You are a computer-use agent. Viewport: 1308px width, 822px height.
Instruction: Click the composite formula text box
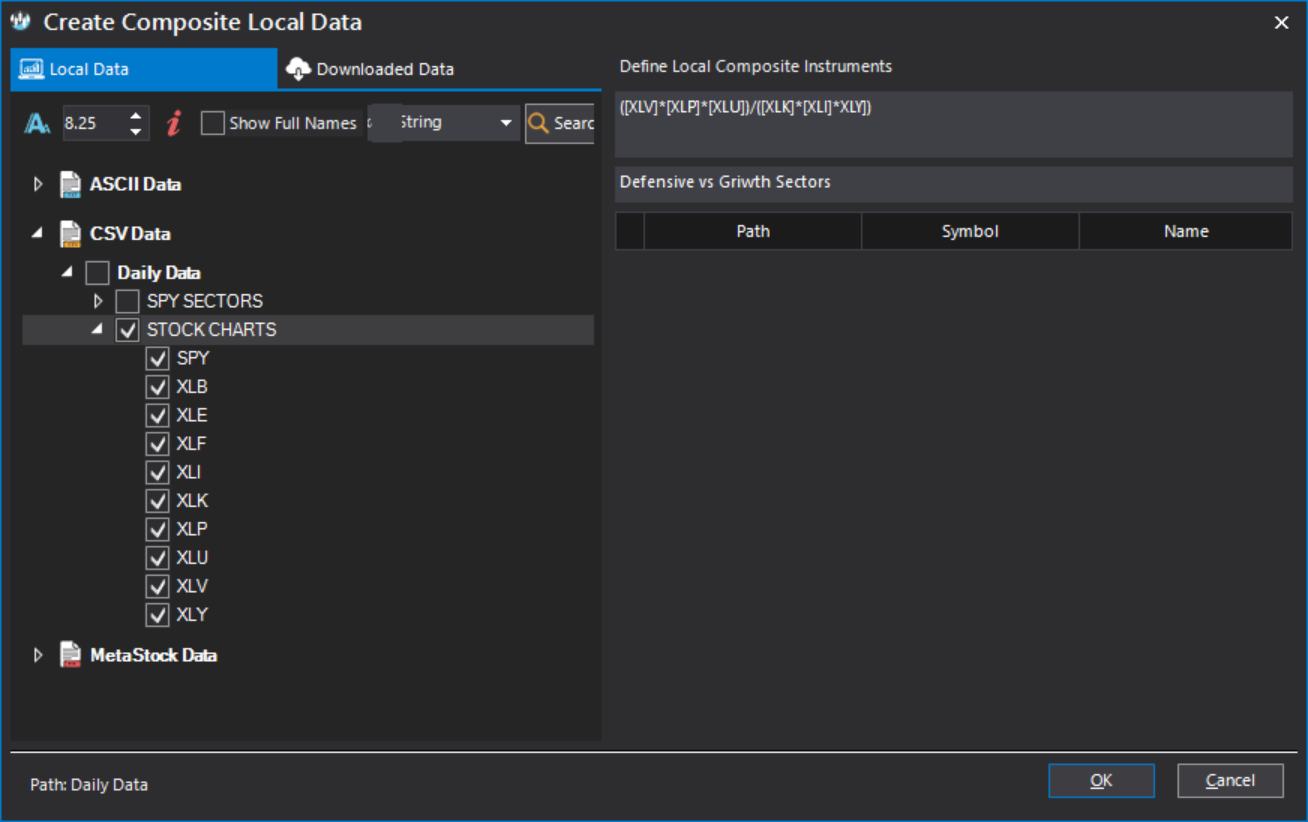[x=954, y=124]
